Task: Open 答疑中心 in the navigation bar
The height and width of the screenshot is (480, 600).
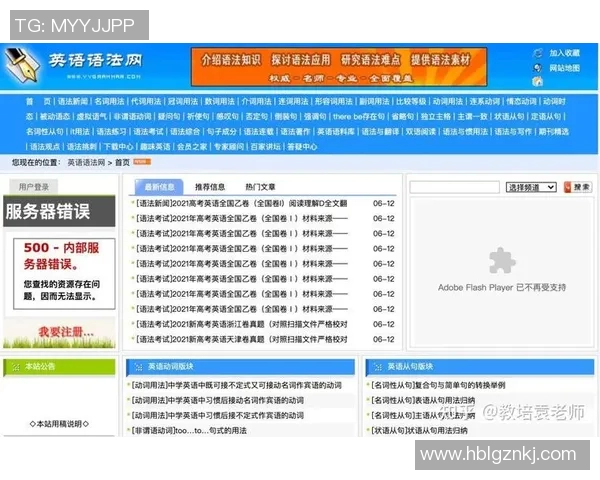Action: click(302, 147)
